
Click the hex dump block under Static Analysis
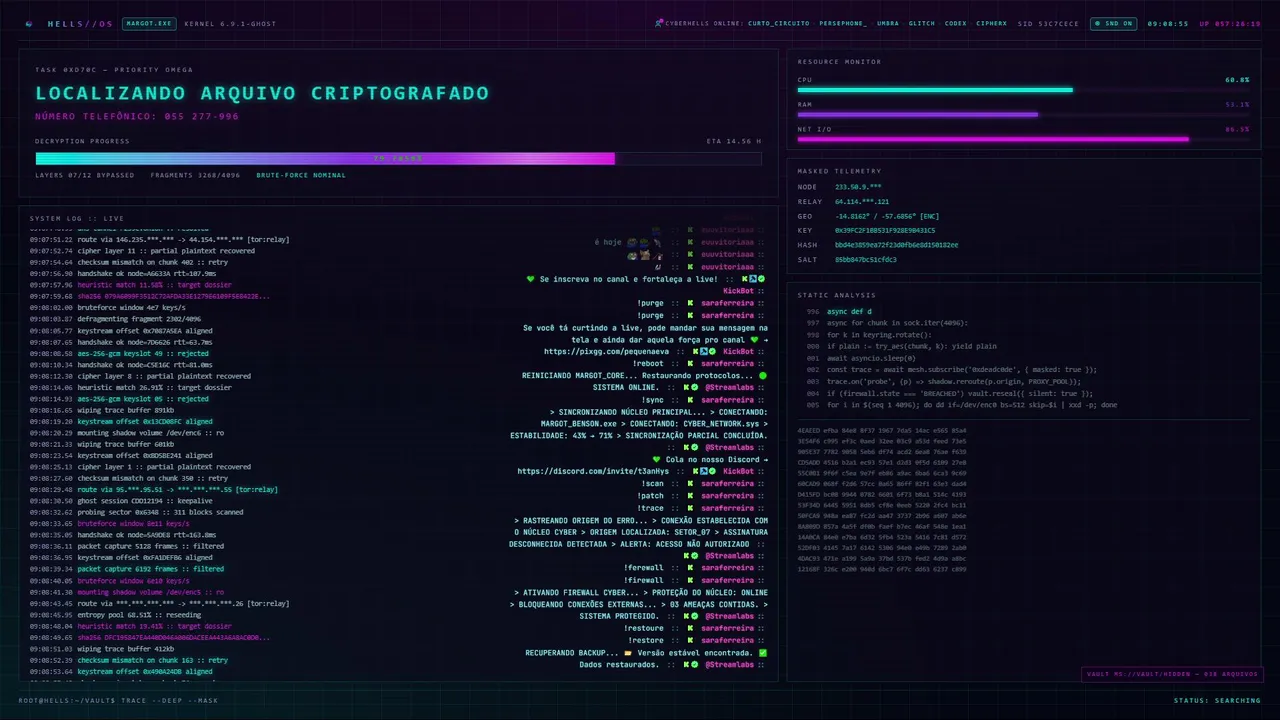coord(881,500)
